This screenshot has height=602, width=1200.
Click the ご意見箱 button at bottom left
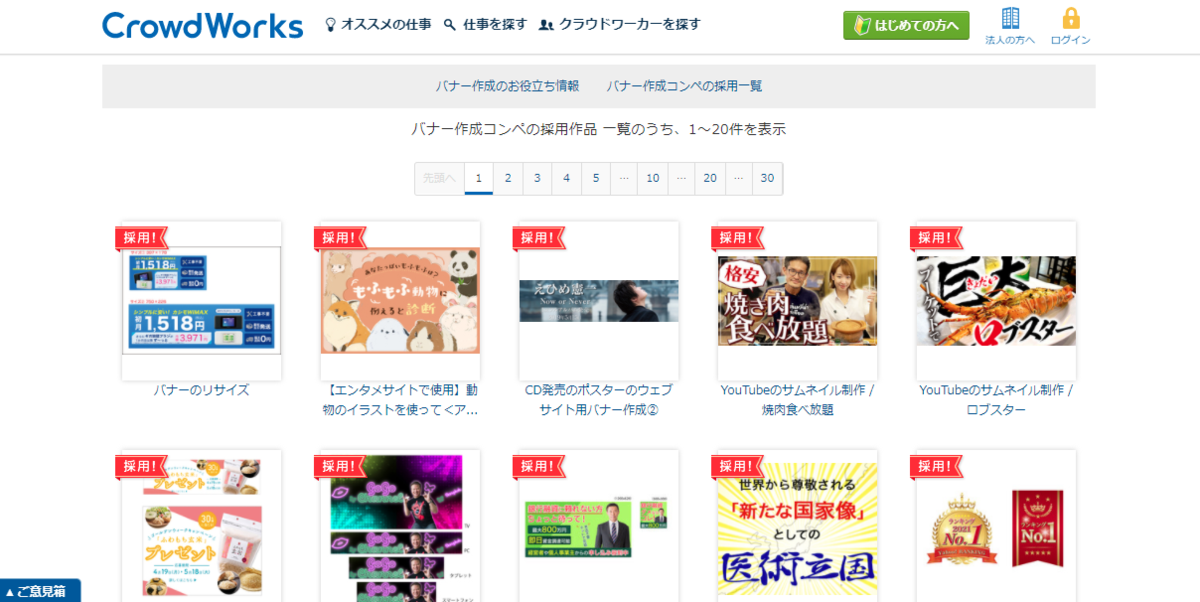pos(42,592)
